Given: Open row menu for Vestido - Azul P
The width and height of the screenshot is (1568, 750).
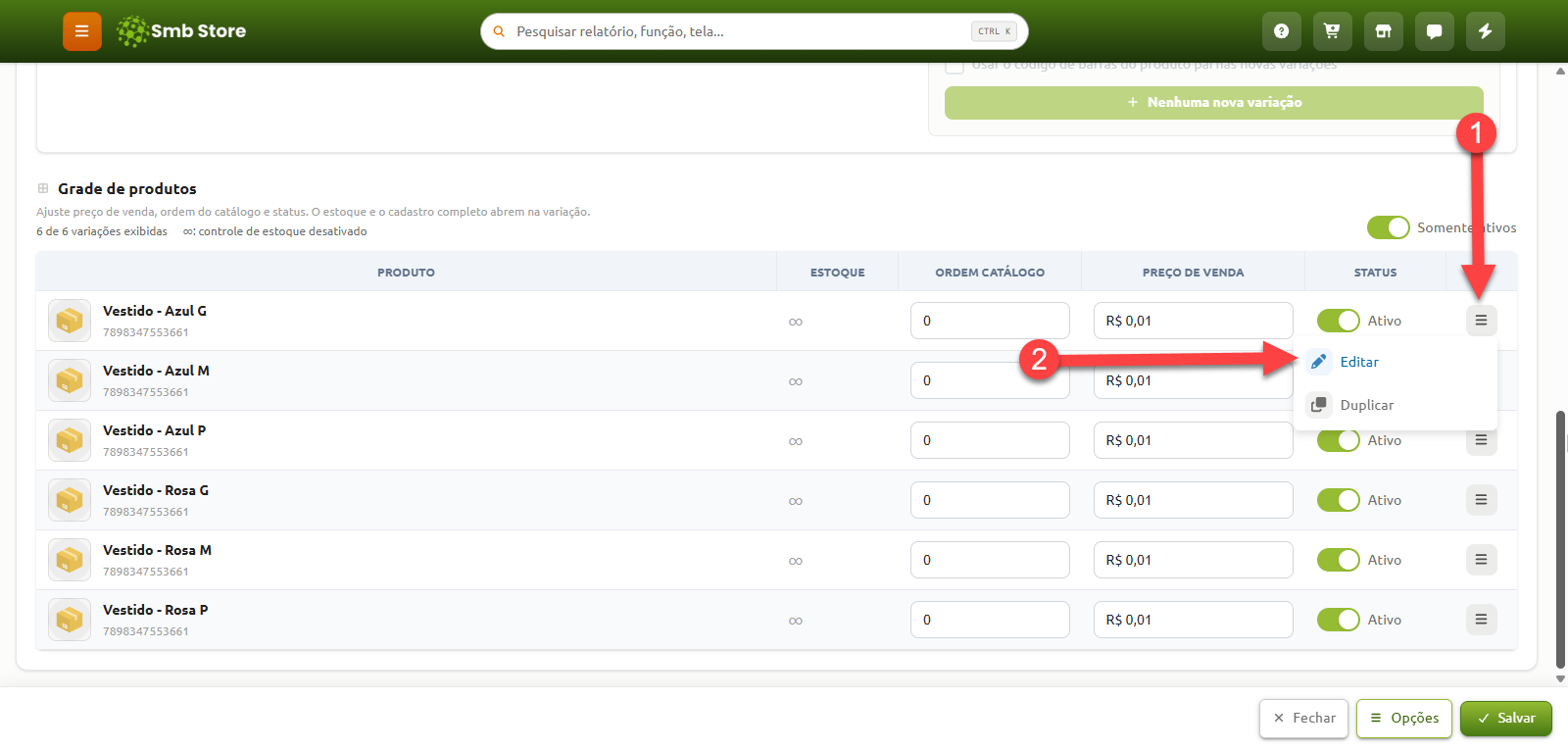Looking at the screenshot, I should pos(1481,440).
